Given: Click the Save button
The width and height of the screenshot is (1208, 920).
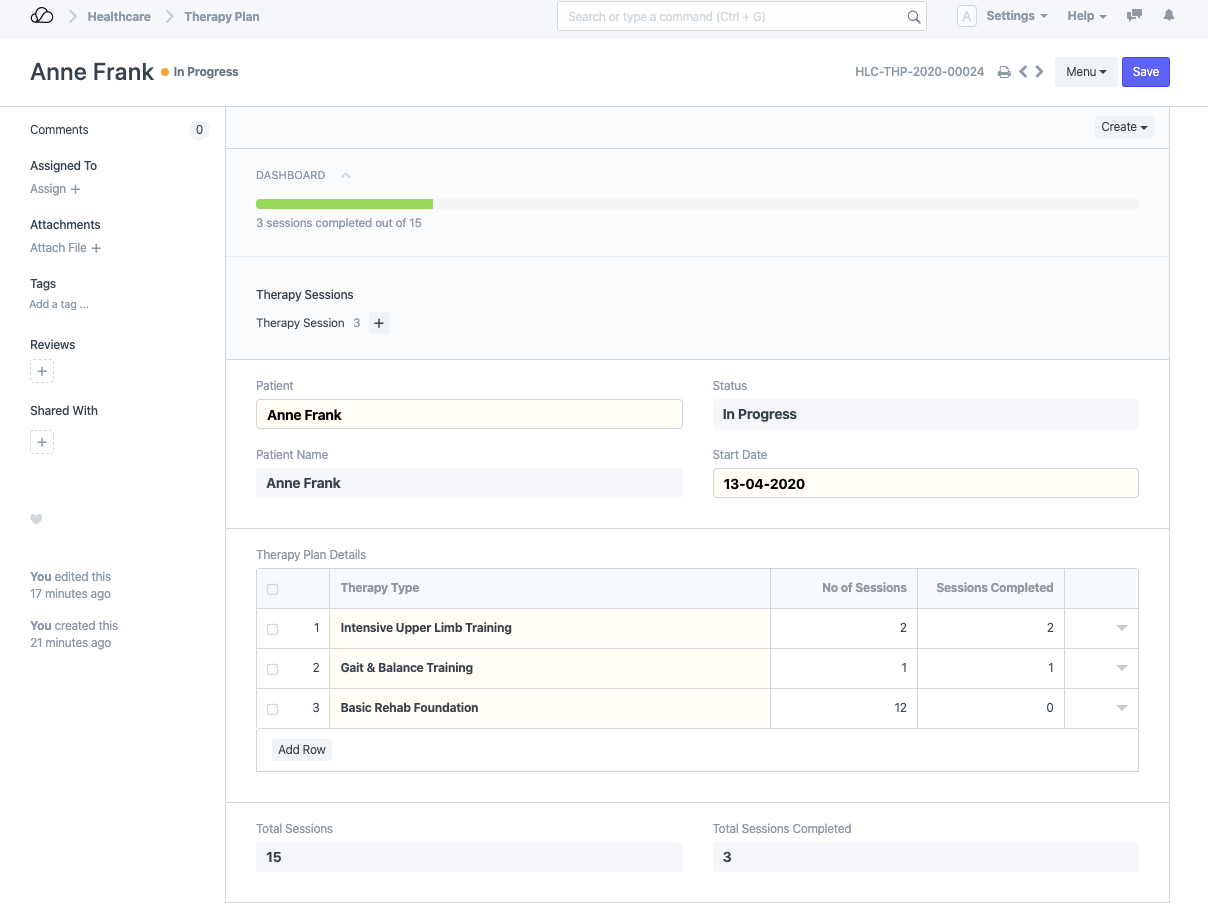Looking at the screenshot, I should click(x=1145, y=72).
